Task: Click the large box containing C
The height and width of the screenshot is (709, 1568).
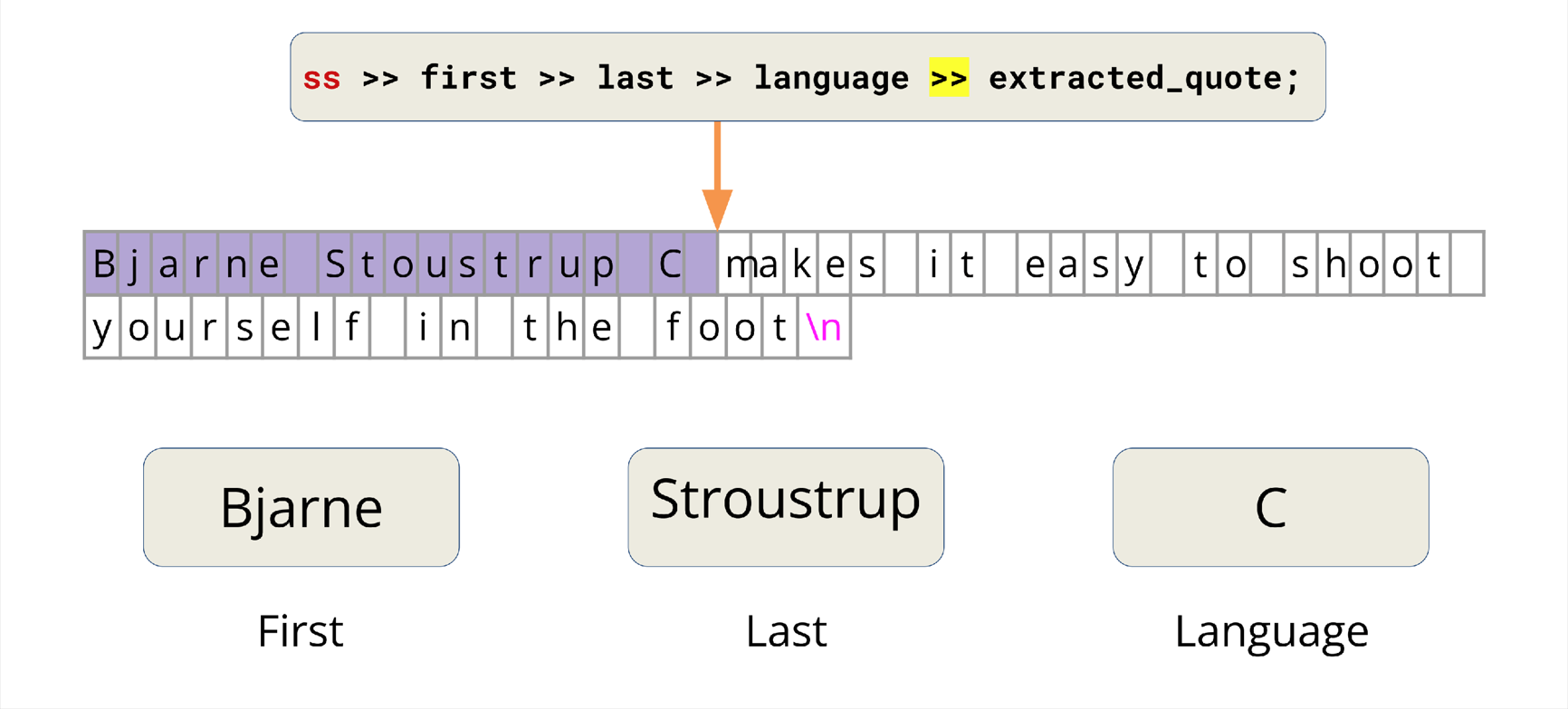Action: (1270, 507)
